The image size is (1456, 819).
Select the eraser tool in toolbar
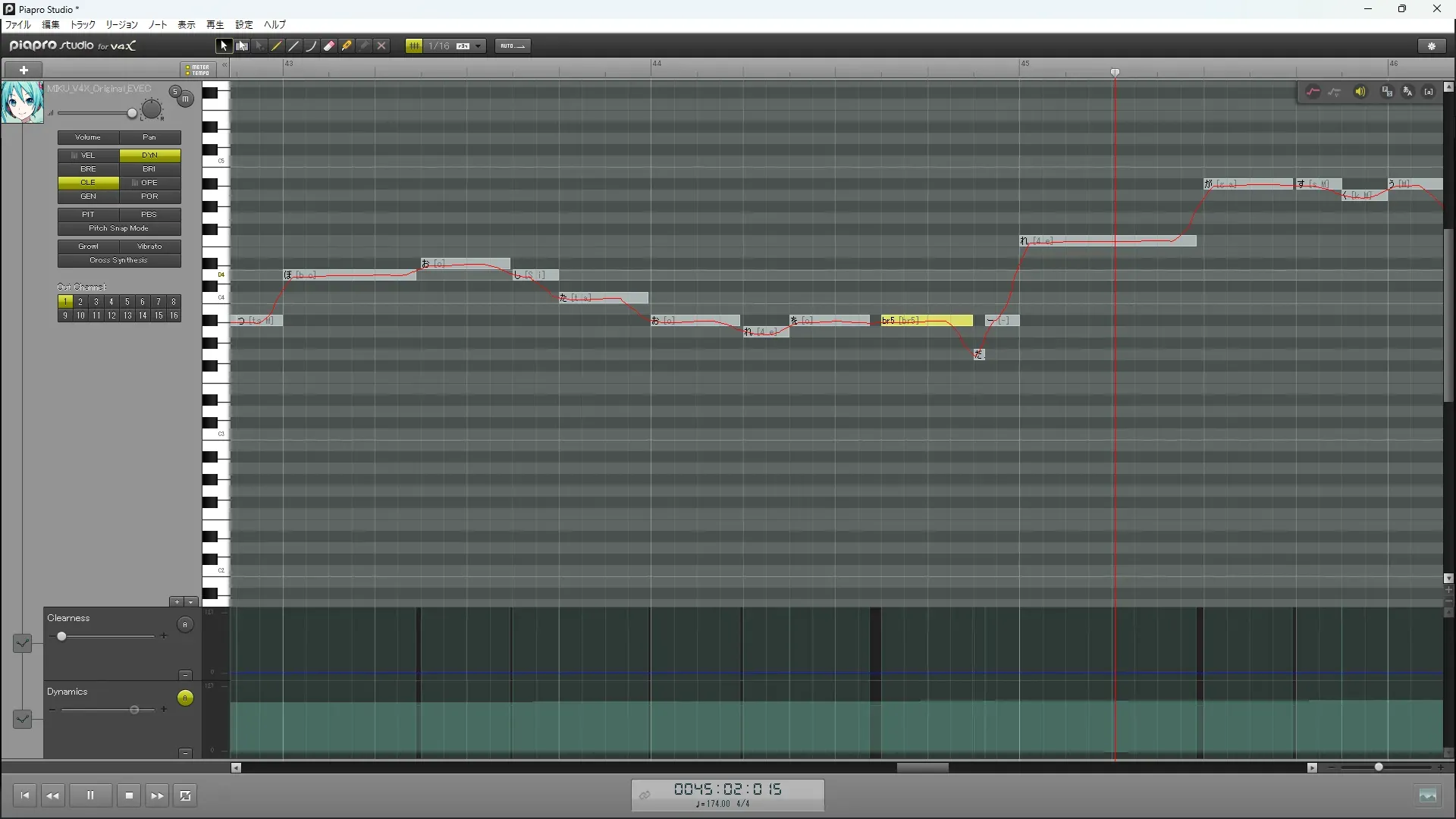click(329, 46)
